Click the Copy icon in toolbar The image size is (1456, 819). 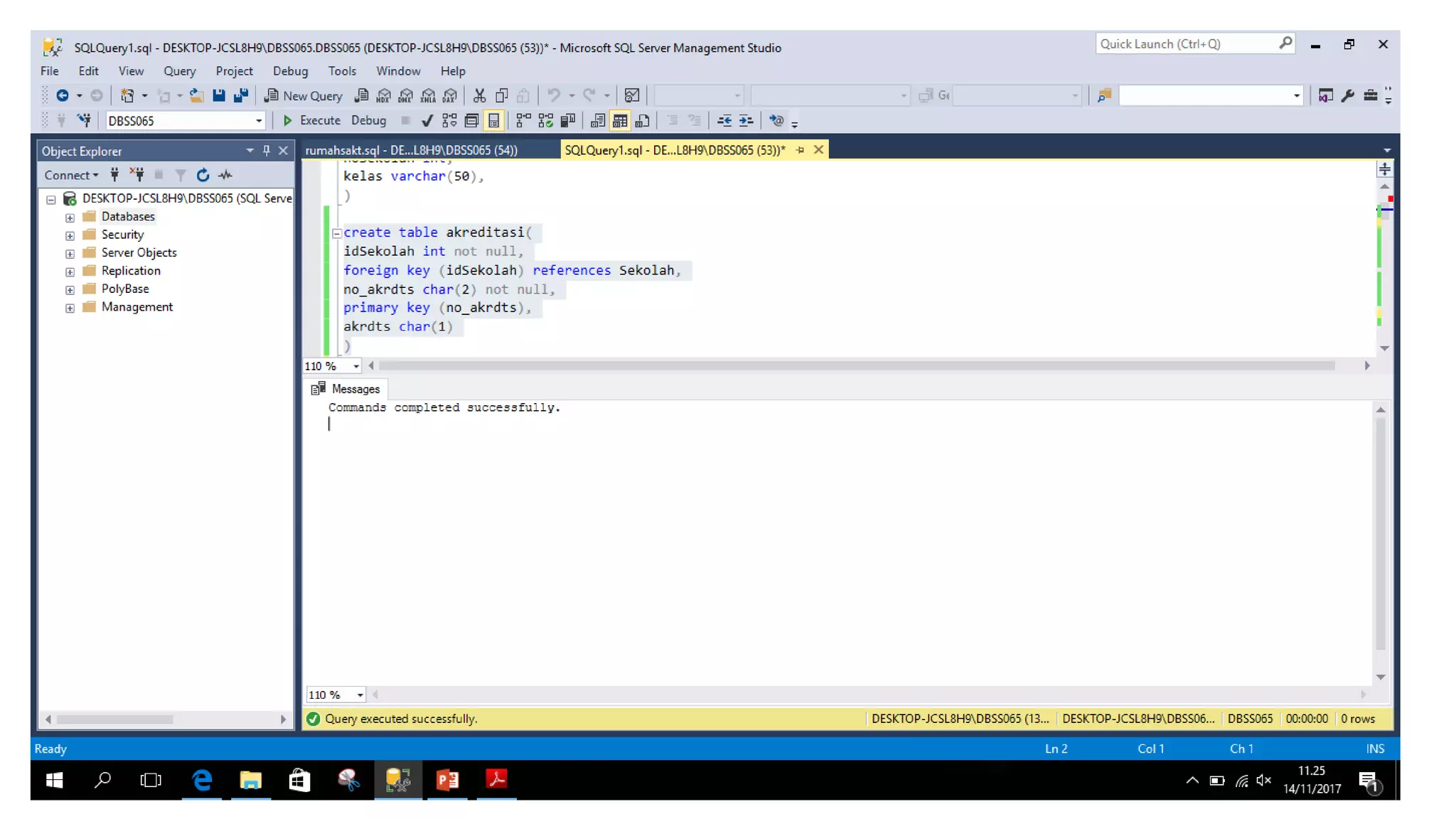pos(501,95)
